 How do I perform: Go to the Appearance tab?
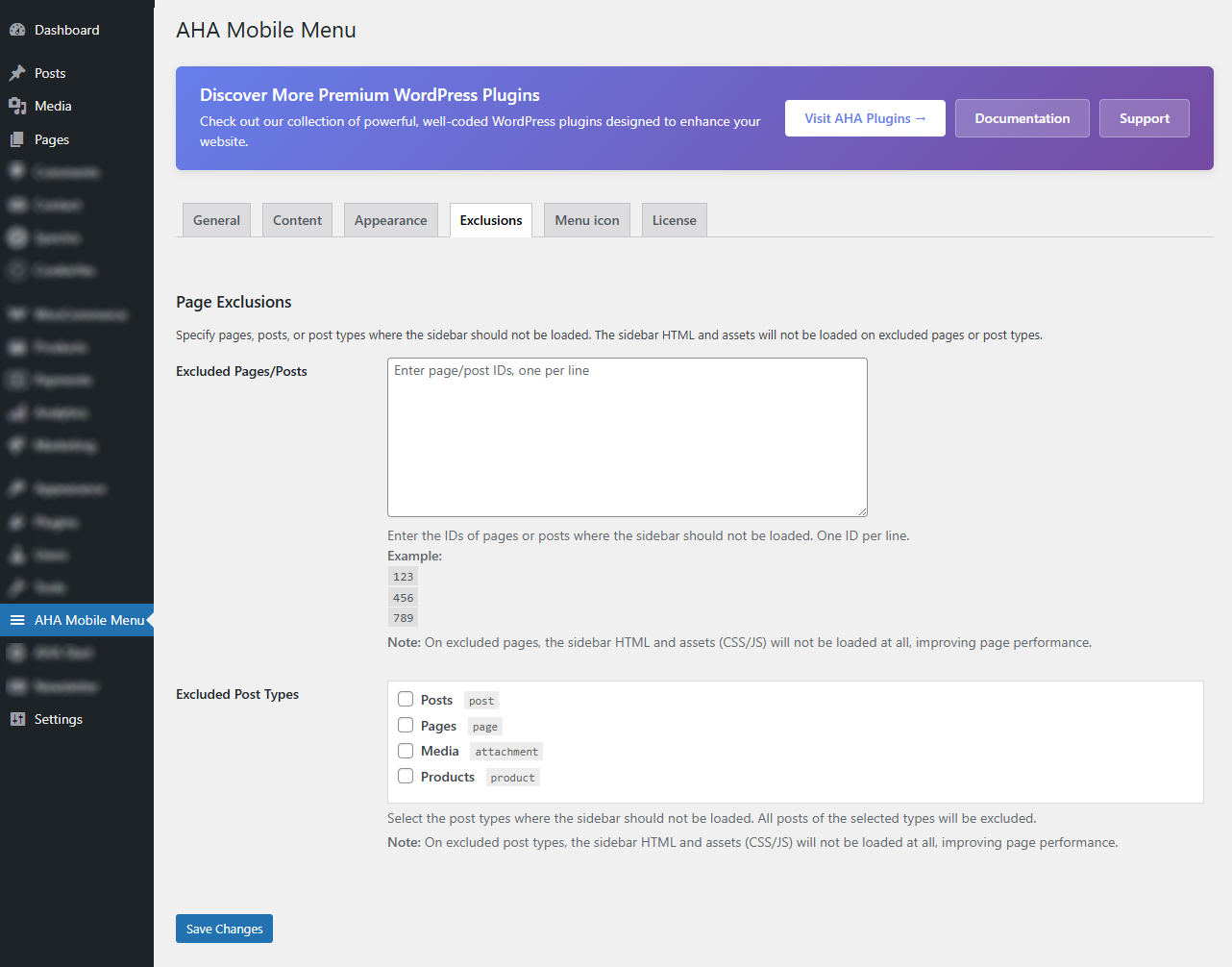(x=390, y=220)
